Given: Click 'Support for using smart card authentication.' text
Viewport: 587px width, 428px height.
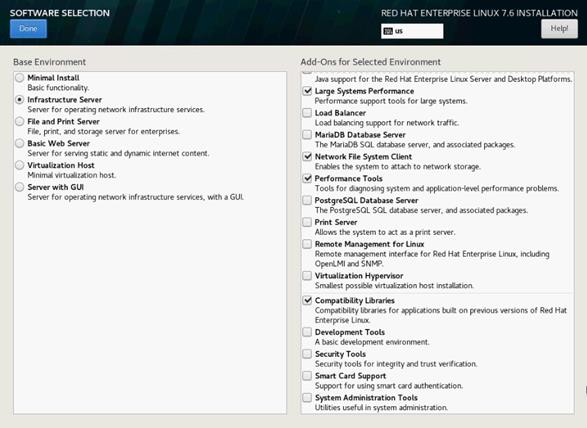Looking at the screenshot, I should pos(389,386).
